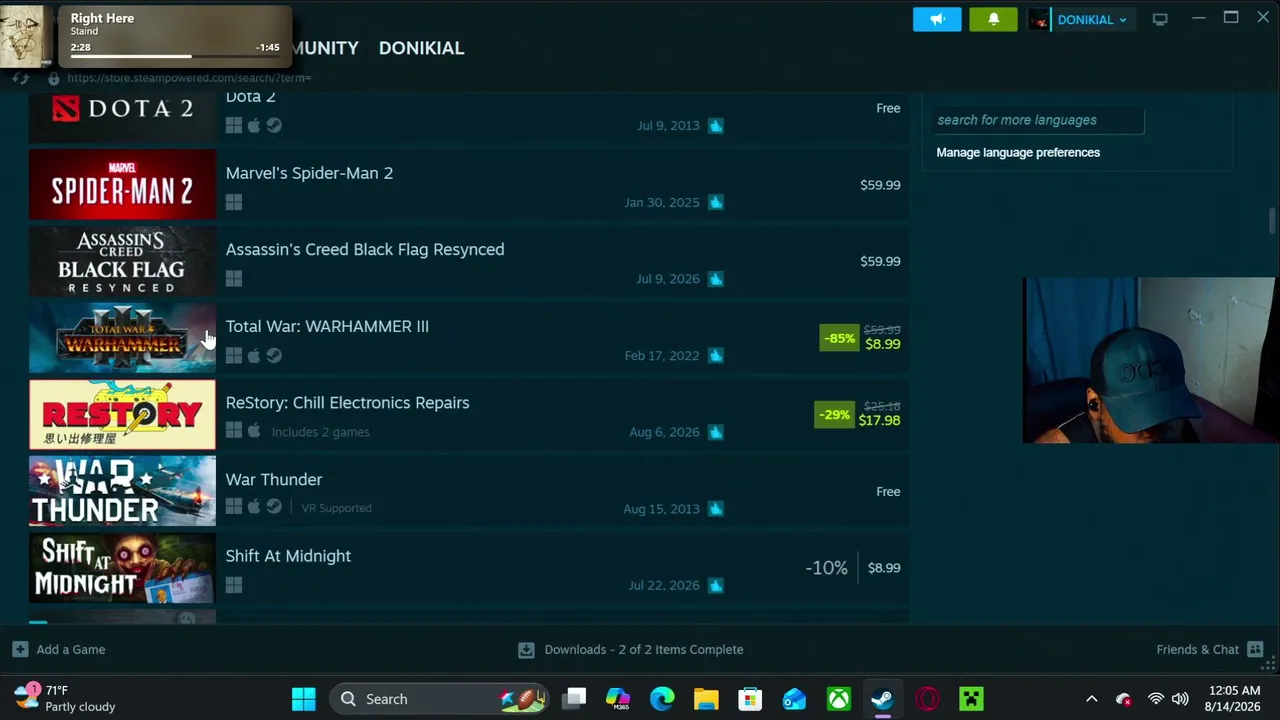
Task: Click the $8.99 price of Shift At Midnight
Action: 884,568
